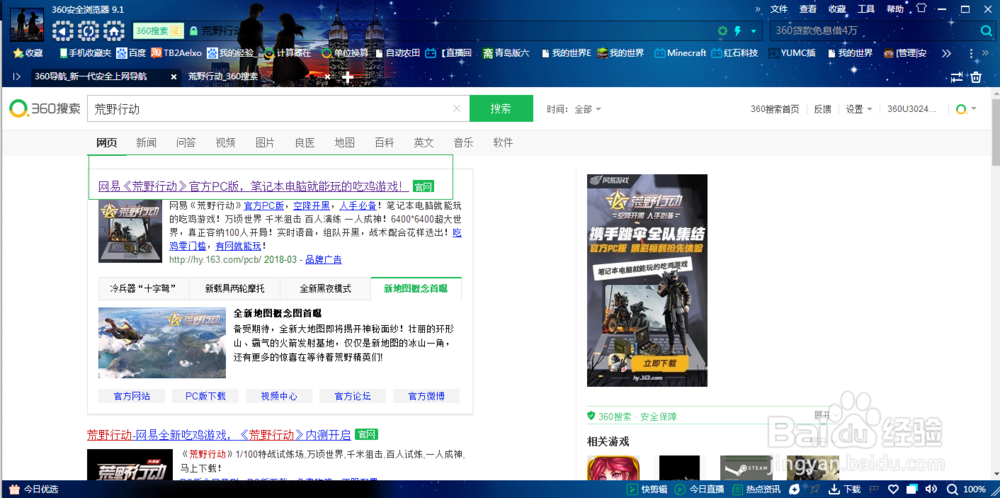The image size is (1000, 498).
Task: Select the 图片 search category
Action: (x=265, y=142)
